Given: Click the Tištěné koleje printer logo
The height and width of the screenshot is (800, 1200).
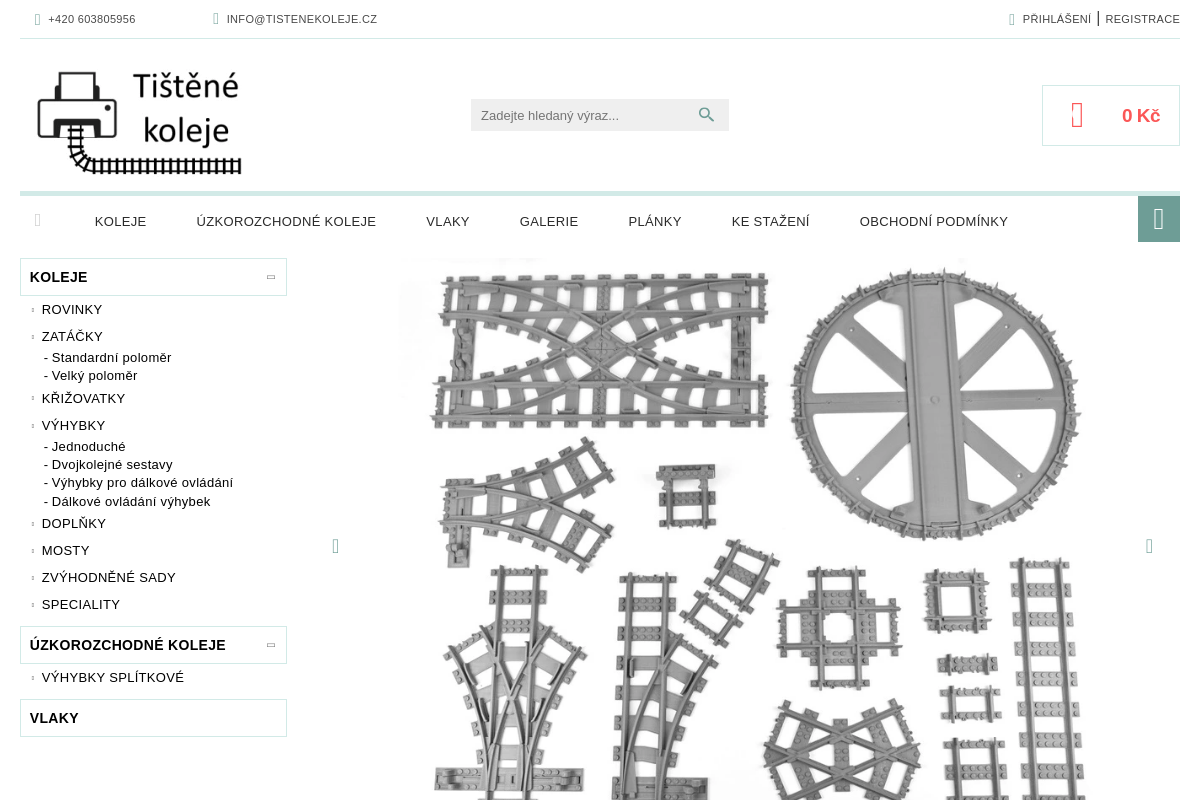Looking at the screenshot, I should [x=139, y=122].
